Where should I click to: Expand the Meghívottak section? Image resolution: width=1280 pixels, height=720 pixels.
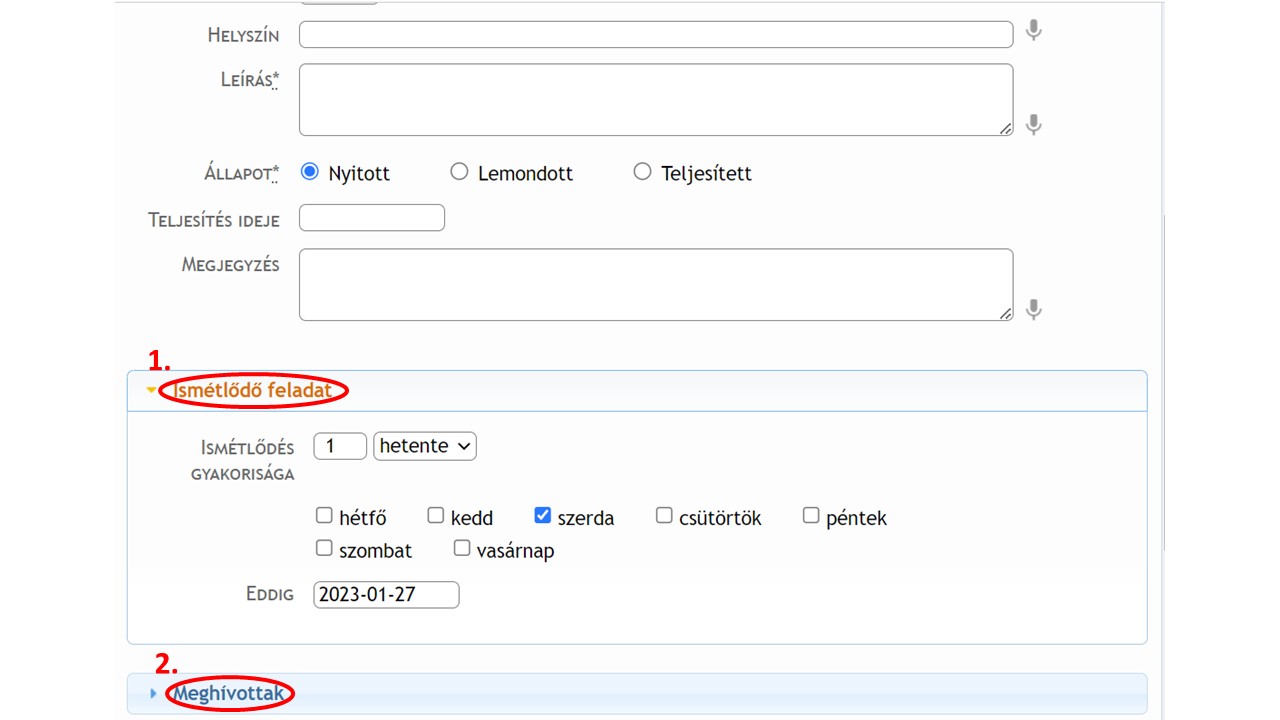(232, 693)
